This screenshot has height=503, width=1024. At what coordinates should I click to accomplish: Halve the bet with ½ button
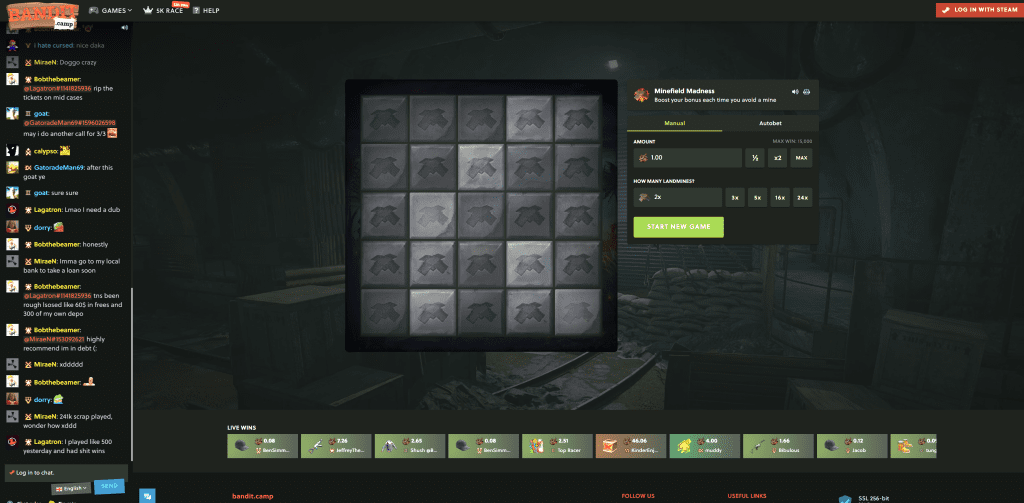point(754,157)
